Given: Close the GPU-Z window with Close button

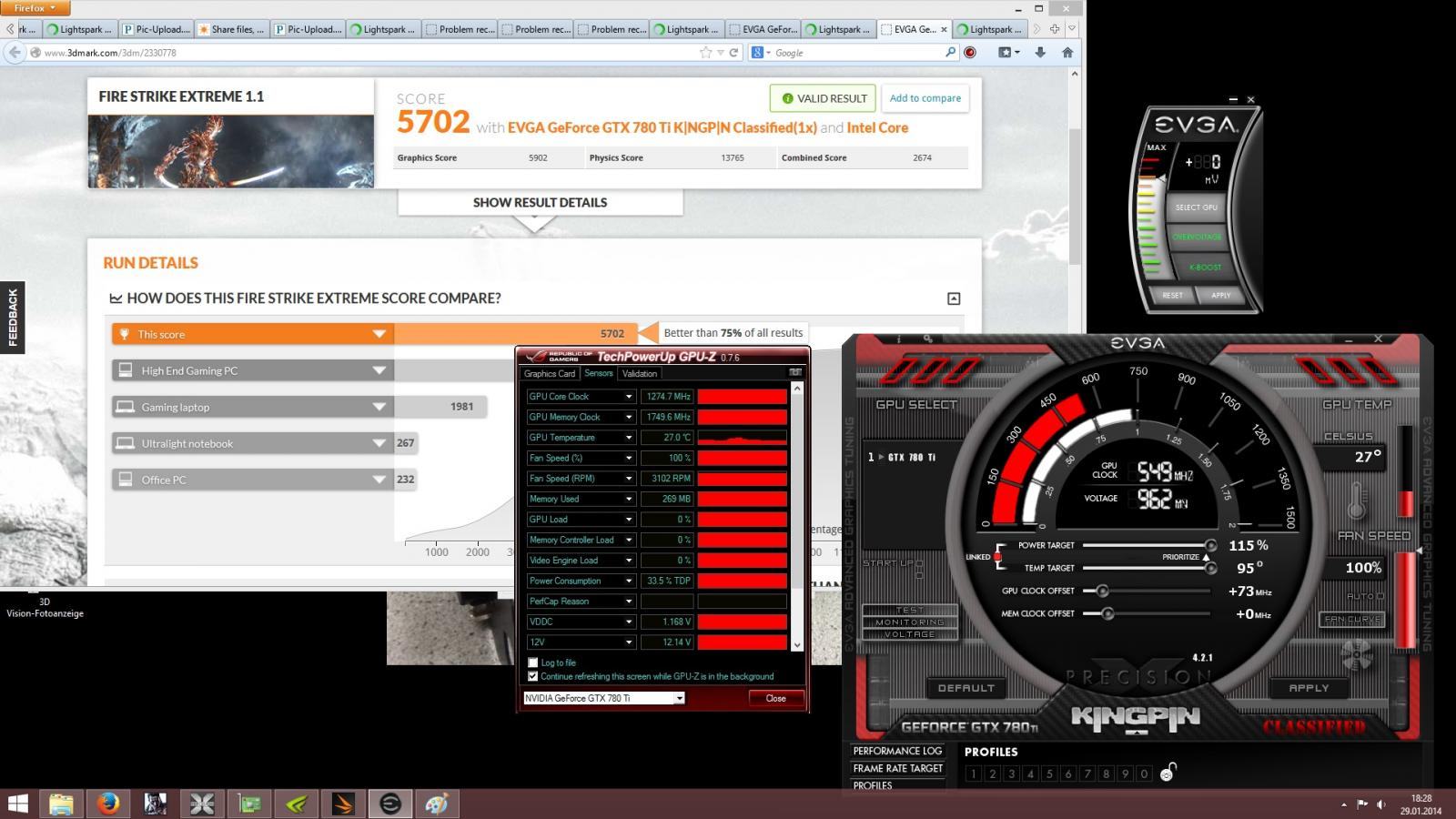Looking at the screenshot, I should pyautogui.click(x=776, y=698).
